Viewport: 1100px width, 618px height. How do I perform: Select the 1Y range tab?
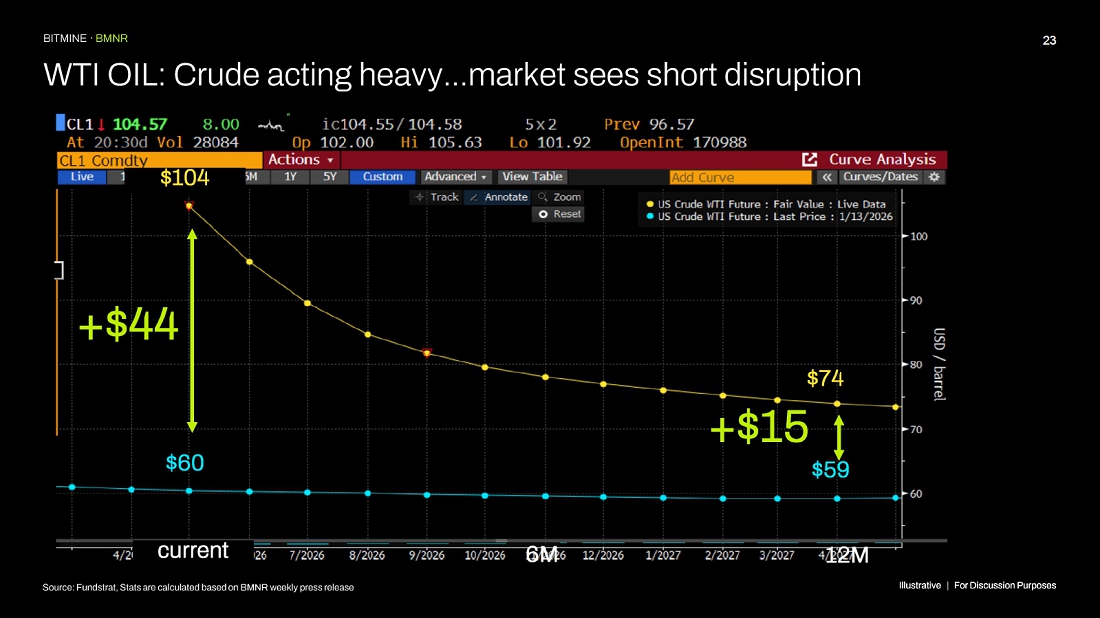[290, 177]
